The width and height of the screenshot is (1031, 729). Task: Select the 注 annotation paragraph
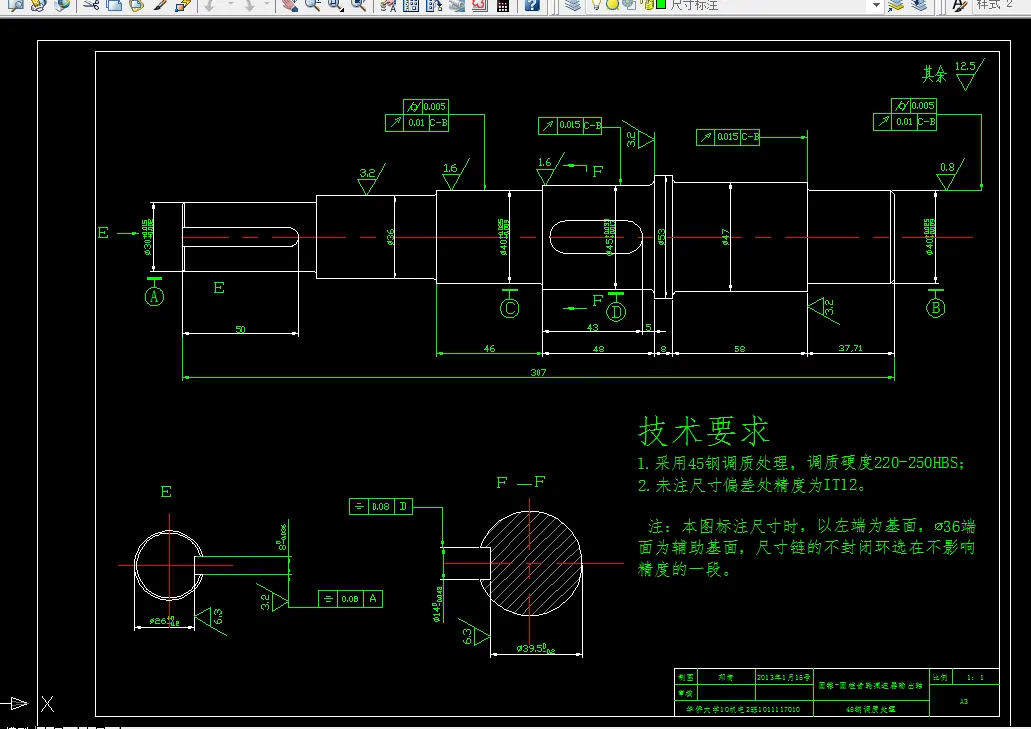click(807, 547)
